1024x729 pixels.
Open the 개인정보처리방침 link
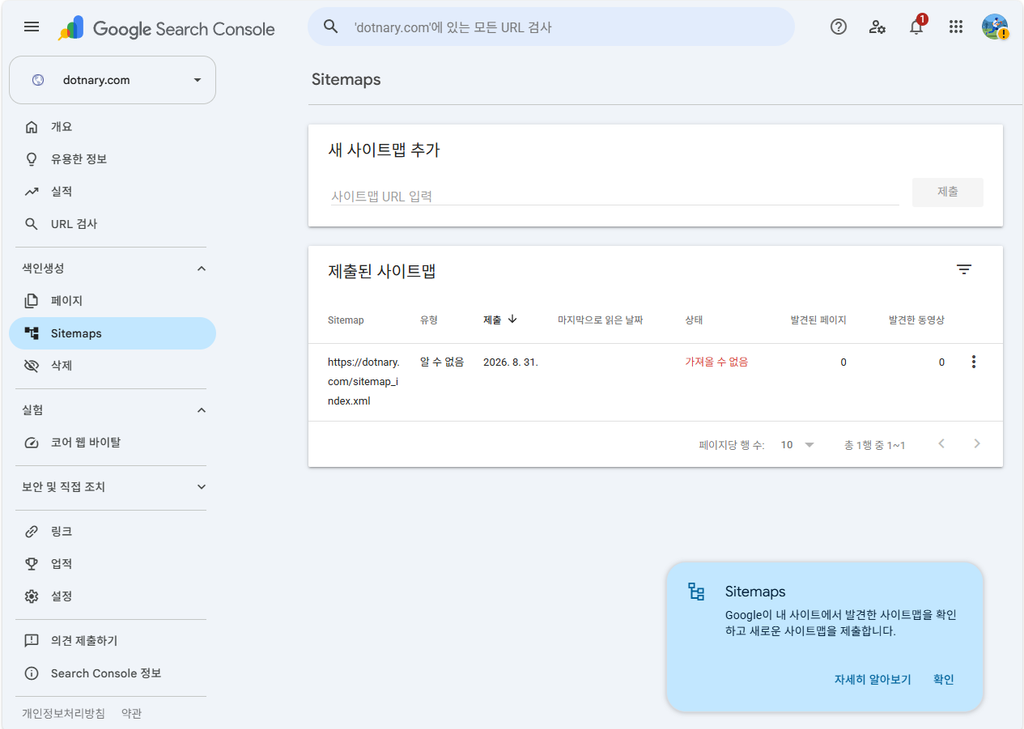coord(63,713)
